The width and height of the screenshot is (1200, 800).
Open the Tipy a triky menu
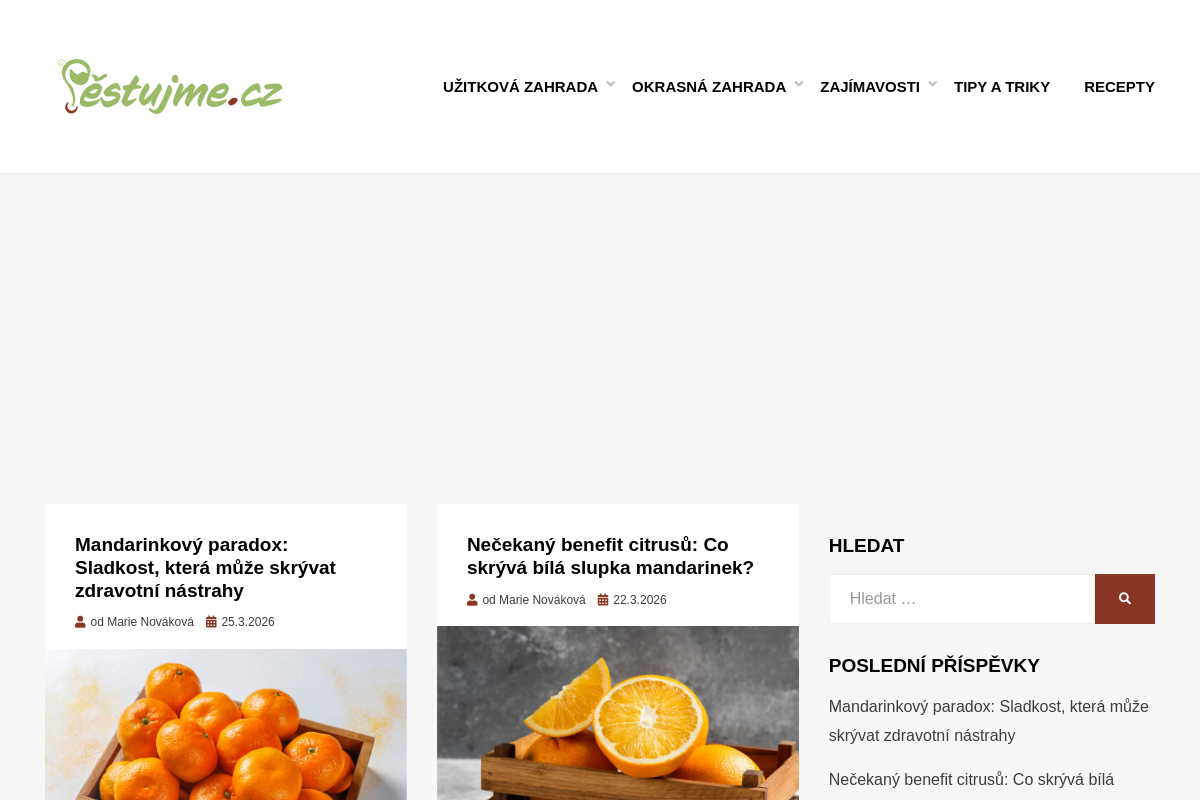[1002, 87]
